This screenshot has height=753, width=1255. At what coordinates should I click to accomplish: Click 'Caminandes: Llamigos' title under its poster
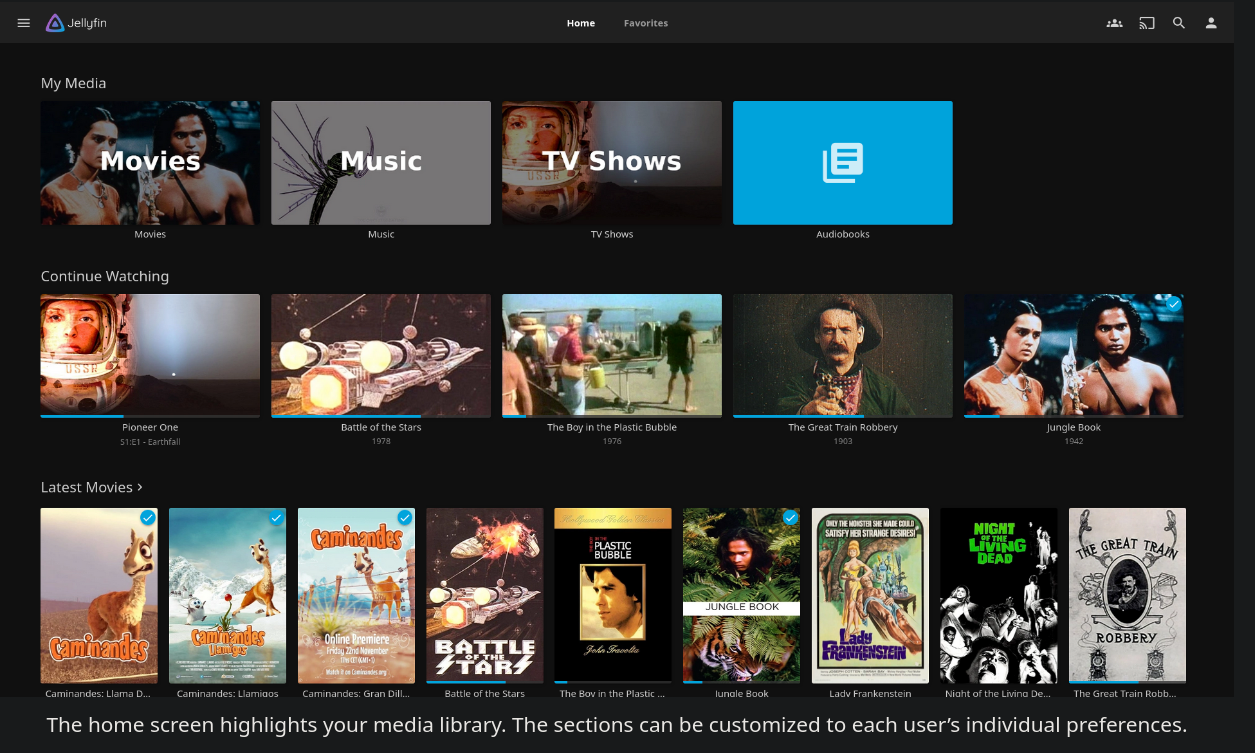(x=228, y=693)
